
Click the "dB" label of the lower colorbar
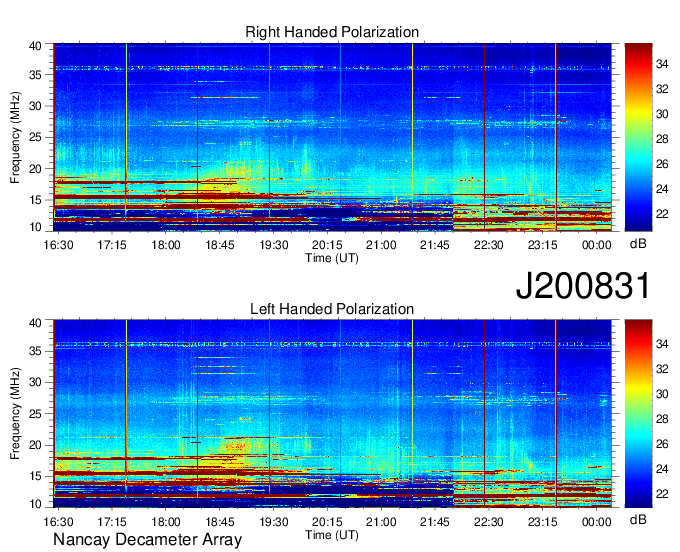[x=638, y=520]
